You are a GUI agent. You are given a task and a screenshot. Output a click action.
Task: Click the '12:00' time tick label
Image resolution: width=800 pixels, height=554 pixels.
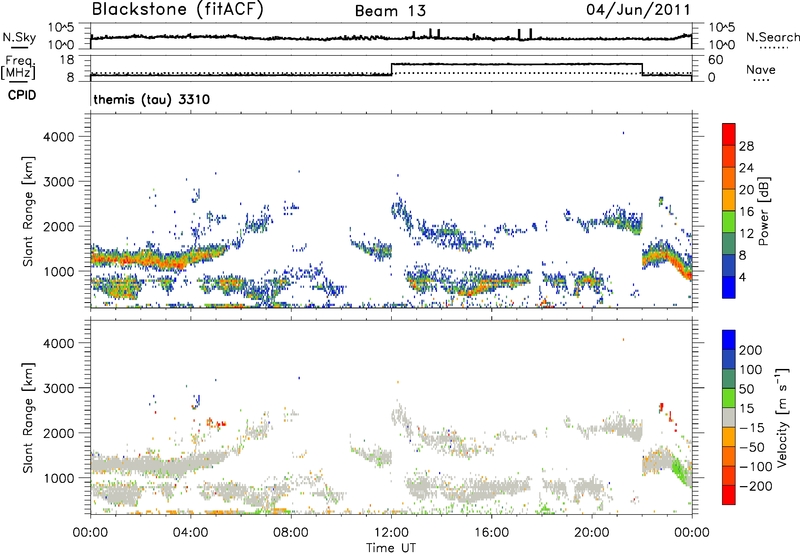coord(391,533)
